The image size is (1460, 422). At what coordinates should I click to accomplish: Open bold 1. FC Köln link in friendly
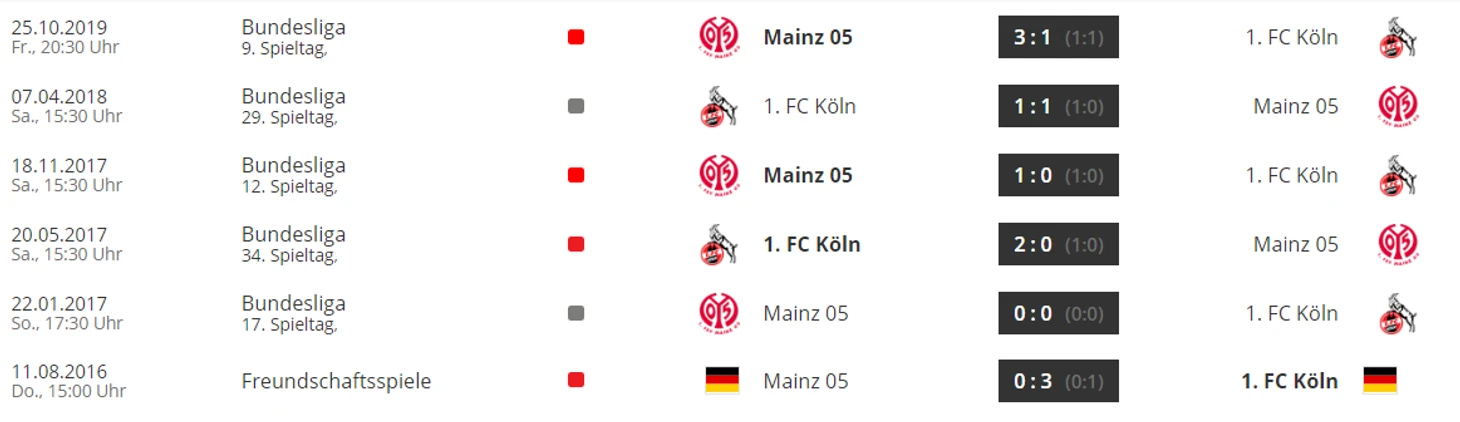tap(1289, 381)
